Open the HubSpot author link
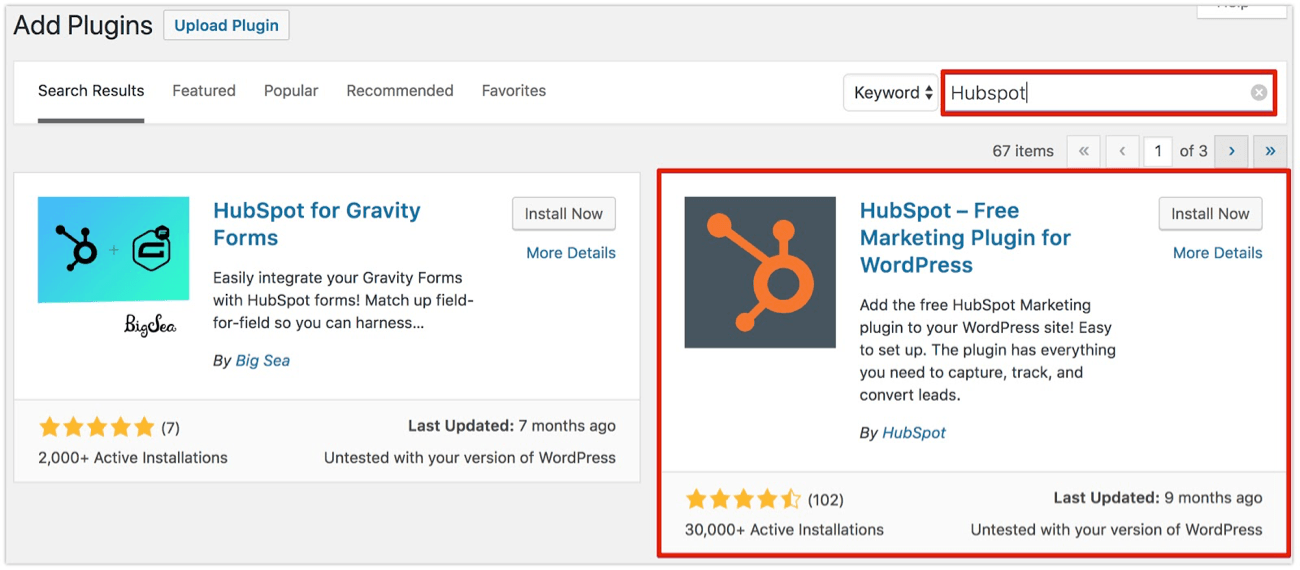 tap(914, 433)
